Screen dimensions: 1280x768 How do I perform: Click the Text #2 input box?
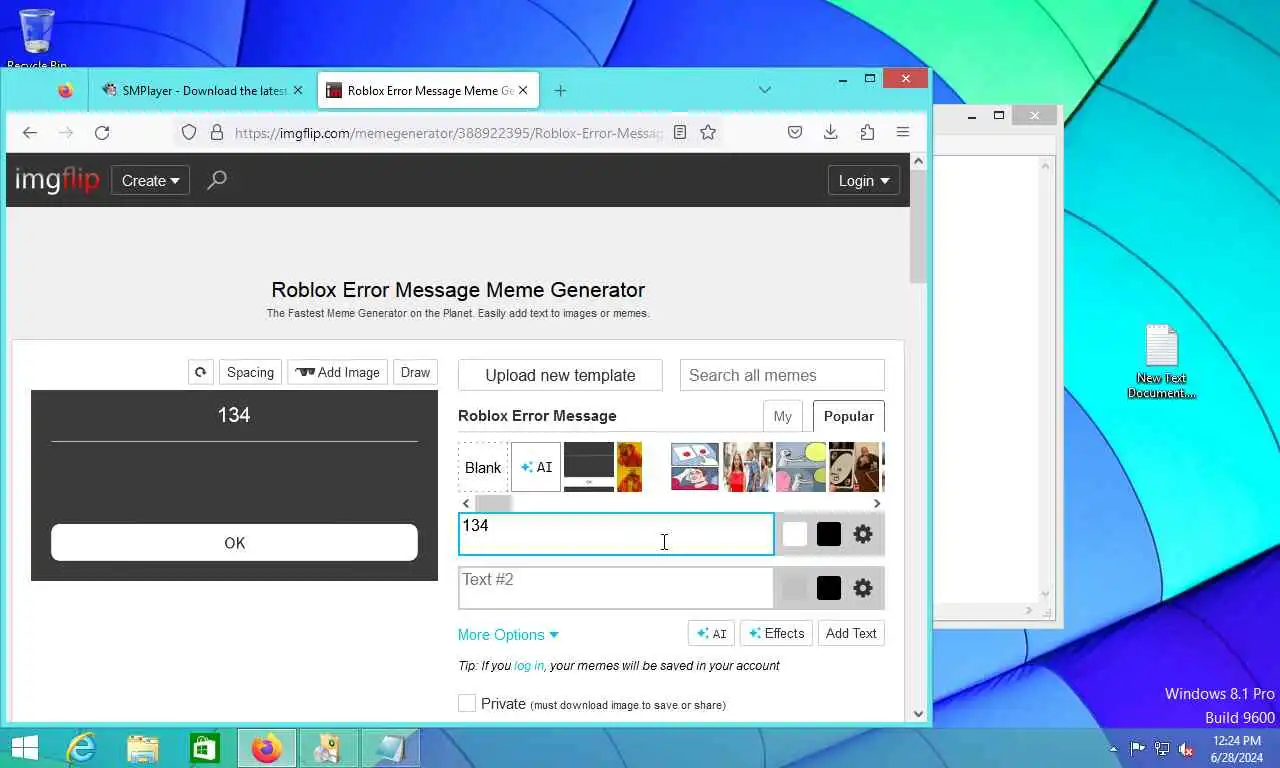pyautogui.click(x=616, y=588)
